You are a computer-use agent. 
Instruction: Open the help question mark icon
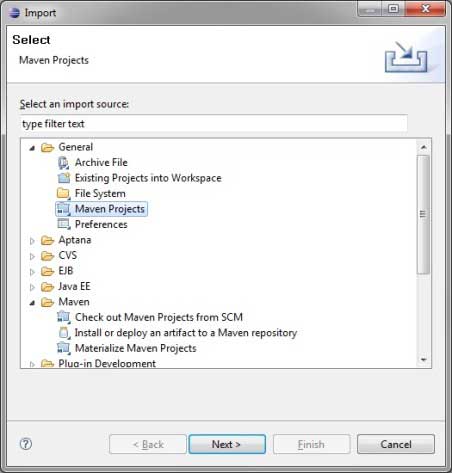coord(26,444)
